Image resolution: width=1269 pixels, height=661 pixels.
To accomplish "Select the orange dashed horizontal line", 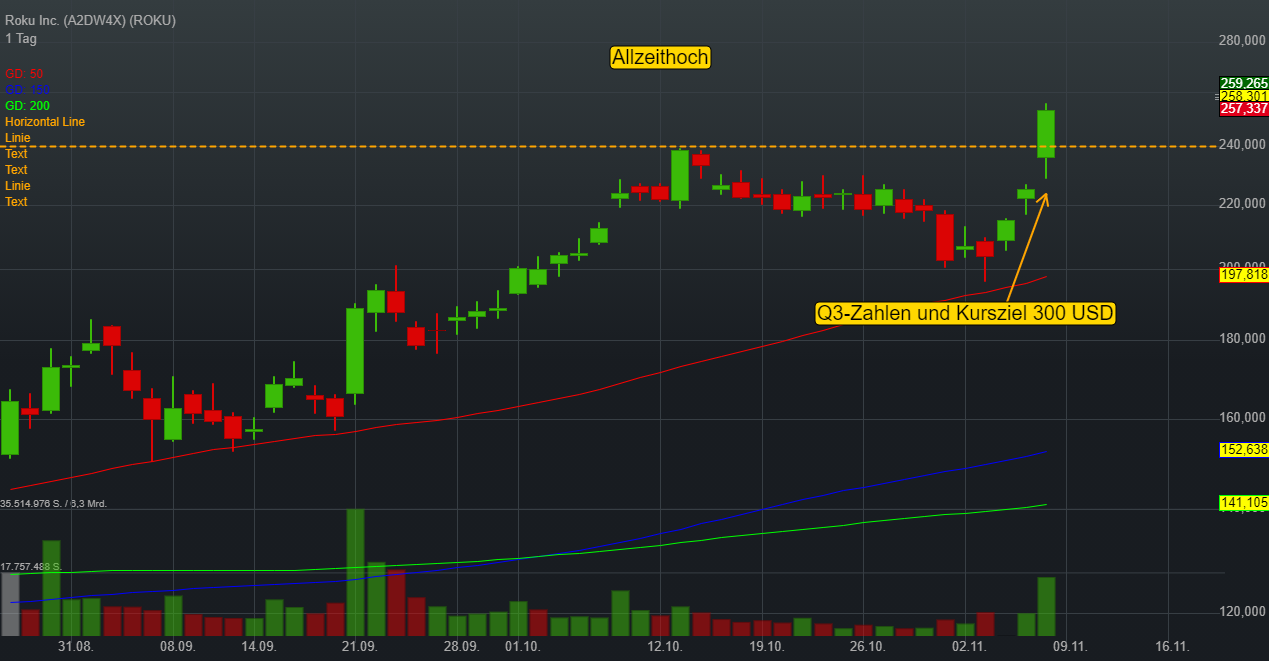I will pos(612,147).
